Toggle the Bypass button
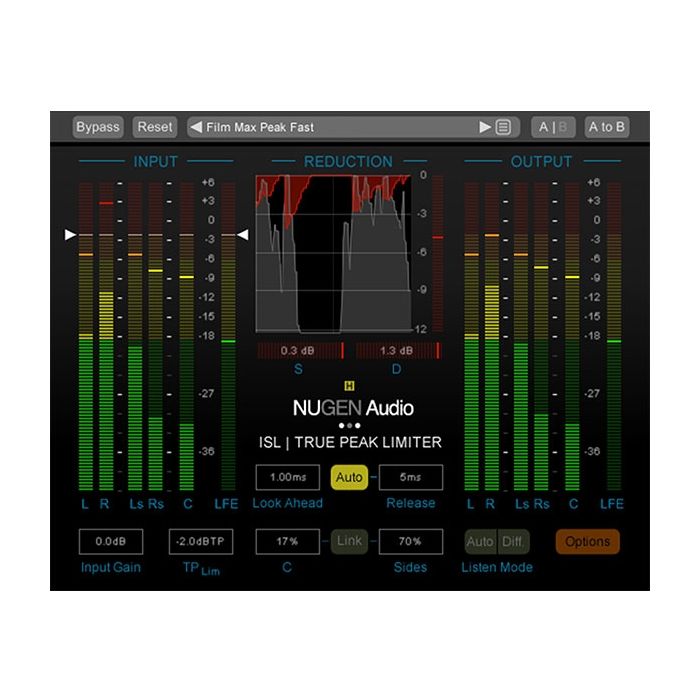Viewport: 700px width, 700px height. click(x=98, y=127)
